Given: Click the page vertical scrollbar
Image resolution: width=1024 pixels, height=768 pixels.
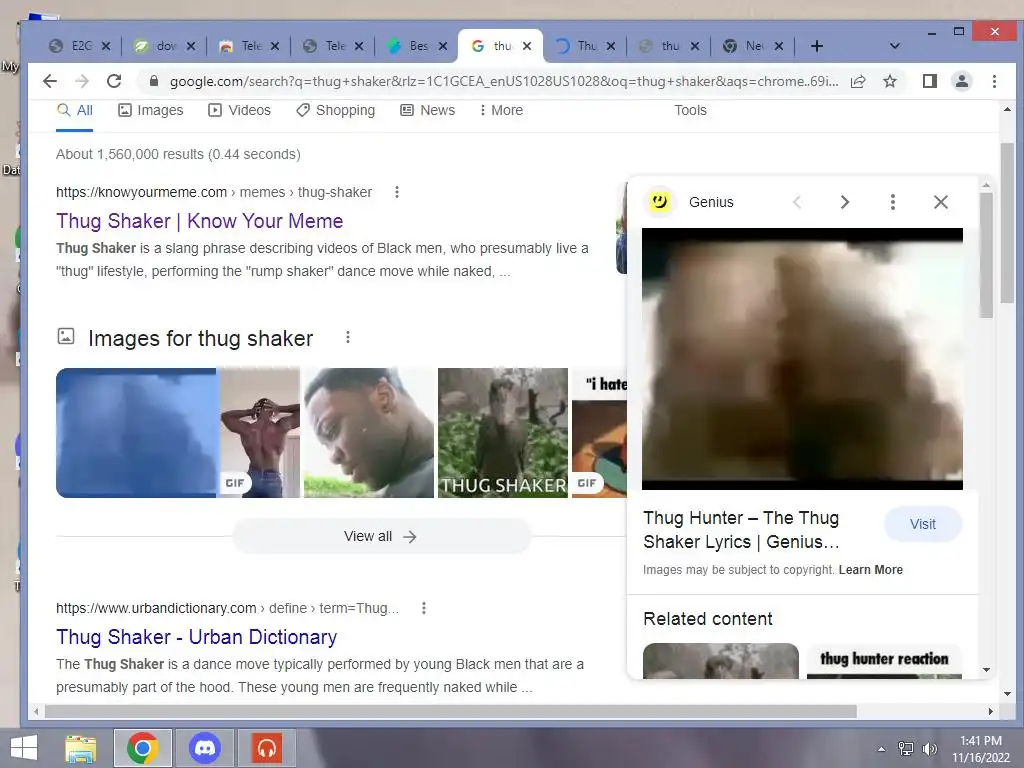Looking at the screenshot, I should pos(1007,222).
